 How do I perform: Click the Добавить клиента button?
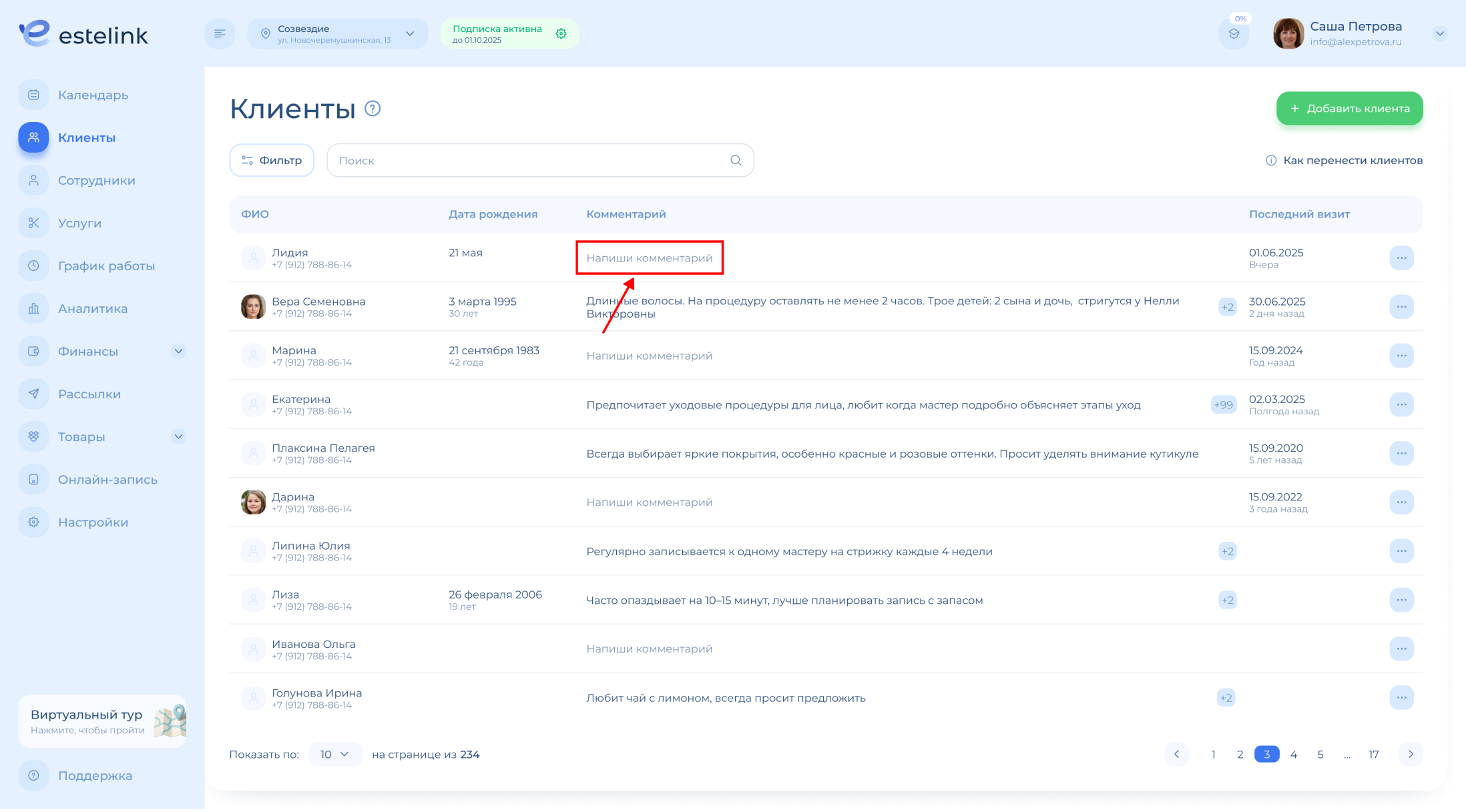click(1349, 108)
